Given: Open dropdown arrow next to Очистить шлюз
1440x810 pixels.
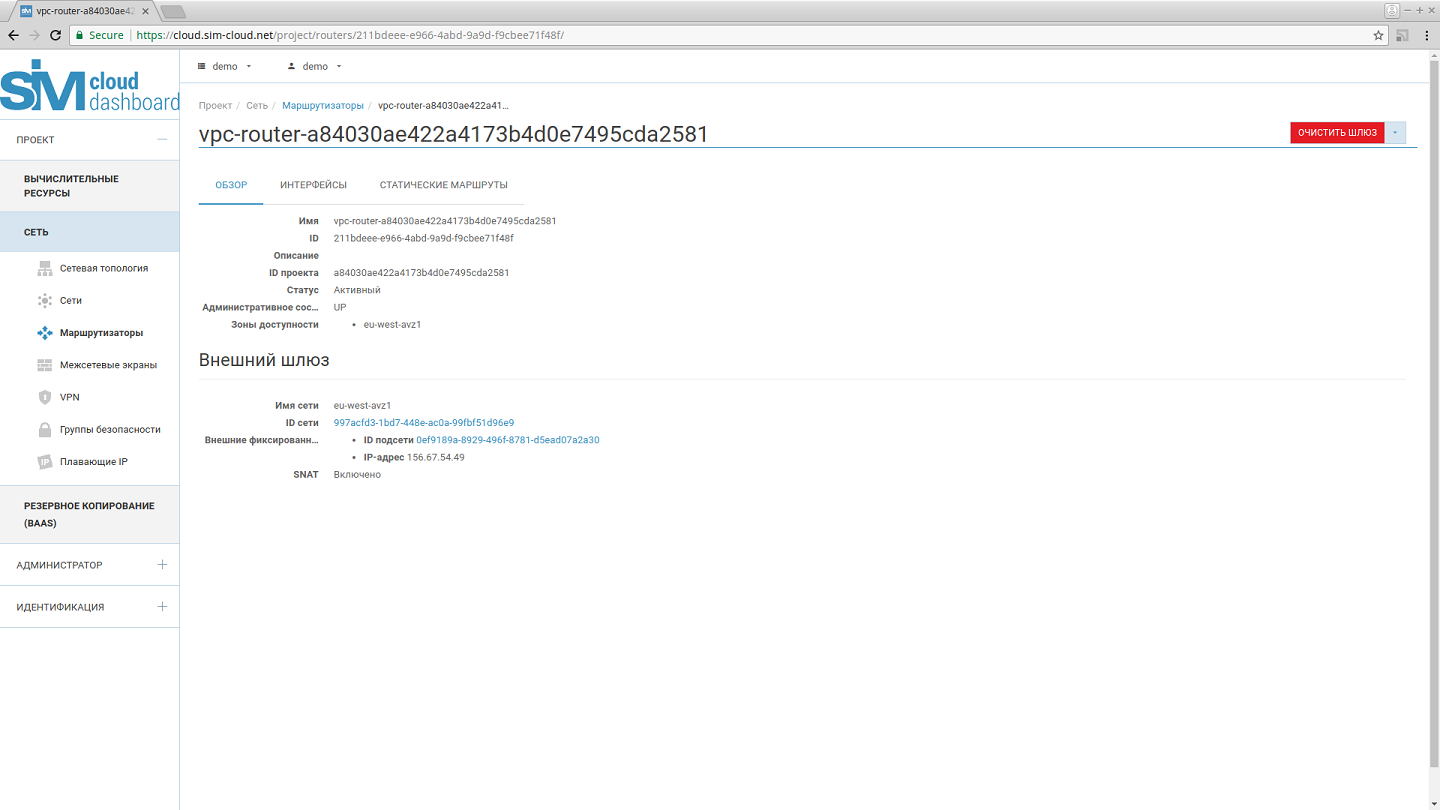Looking at the screenshot, I should coord(1395,133).
